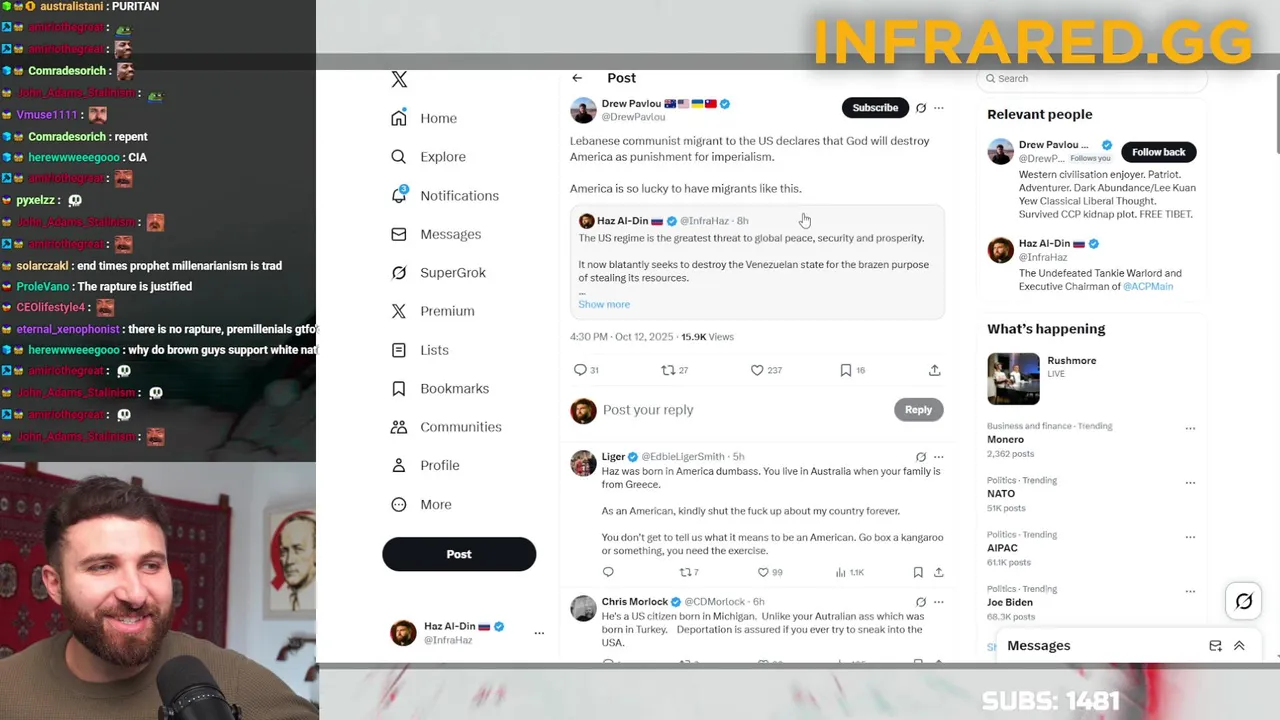Subscribe to Drew Pavlou
Screen dimensions: 1280x720
tap(875, 107)
